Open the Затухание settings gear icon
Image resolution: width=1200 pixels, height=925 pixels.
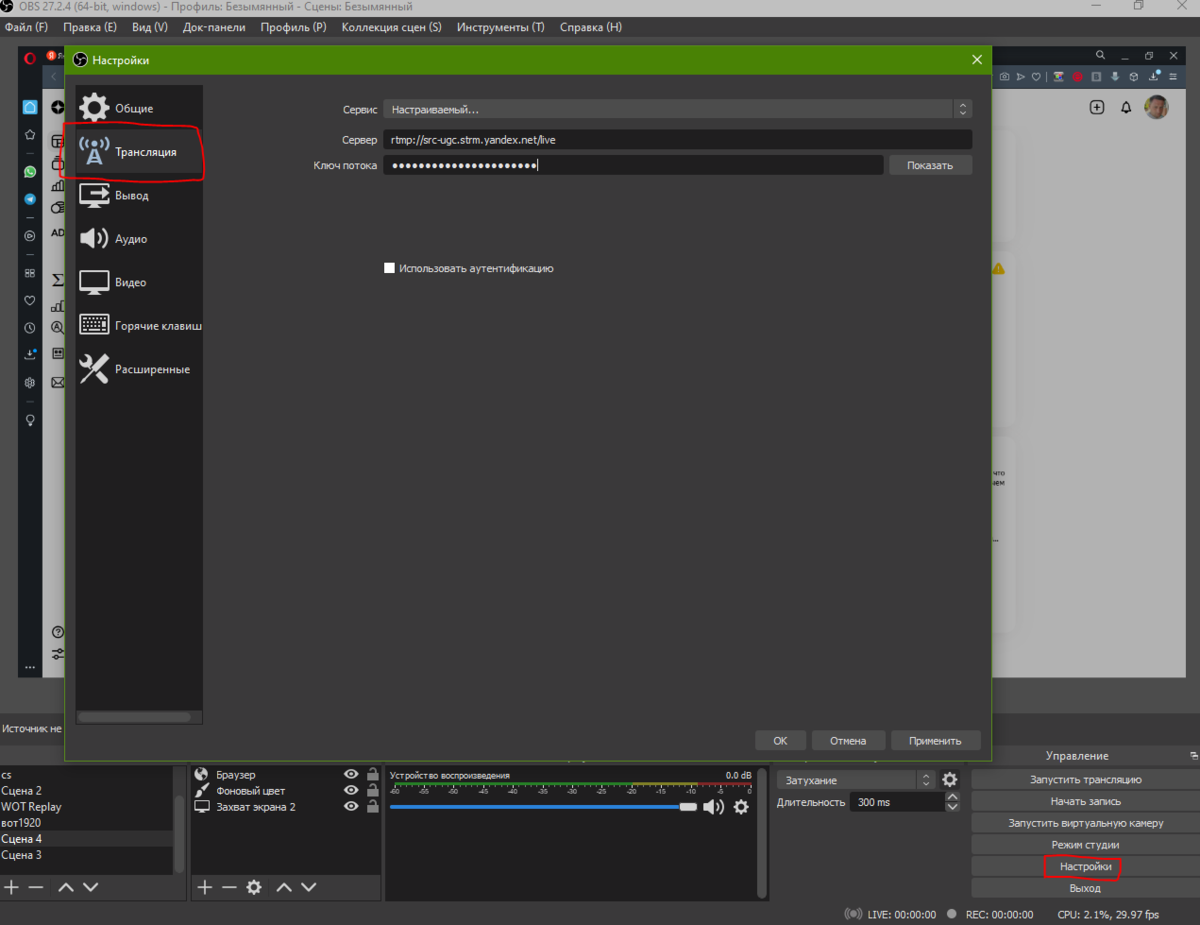pyautogui.click(x=949, y=778)
